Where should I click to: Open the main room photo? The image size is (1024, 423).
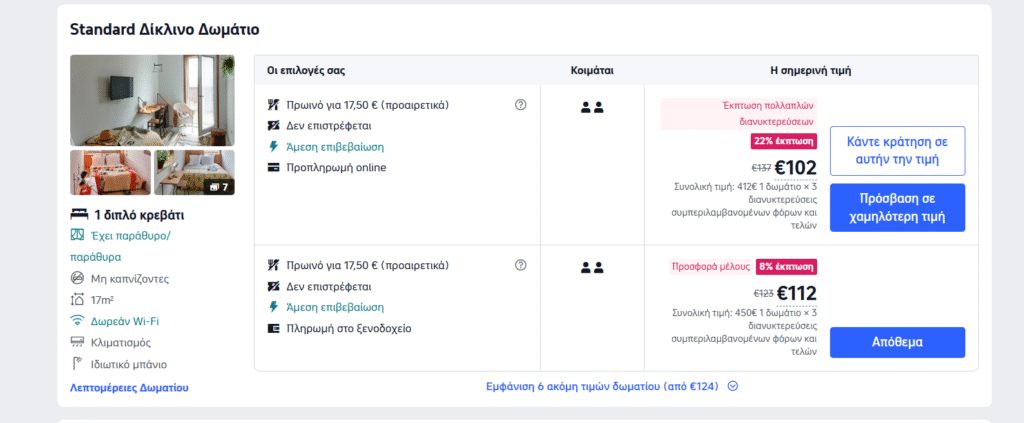tap(152, 100)
